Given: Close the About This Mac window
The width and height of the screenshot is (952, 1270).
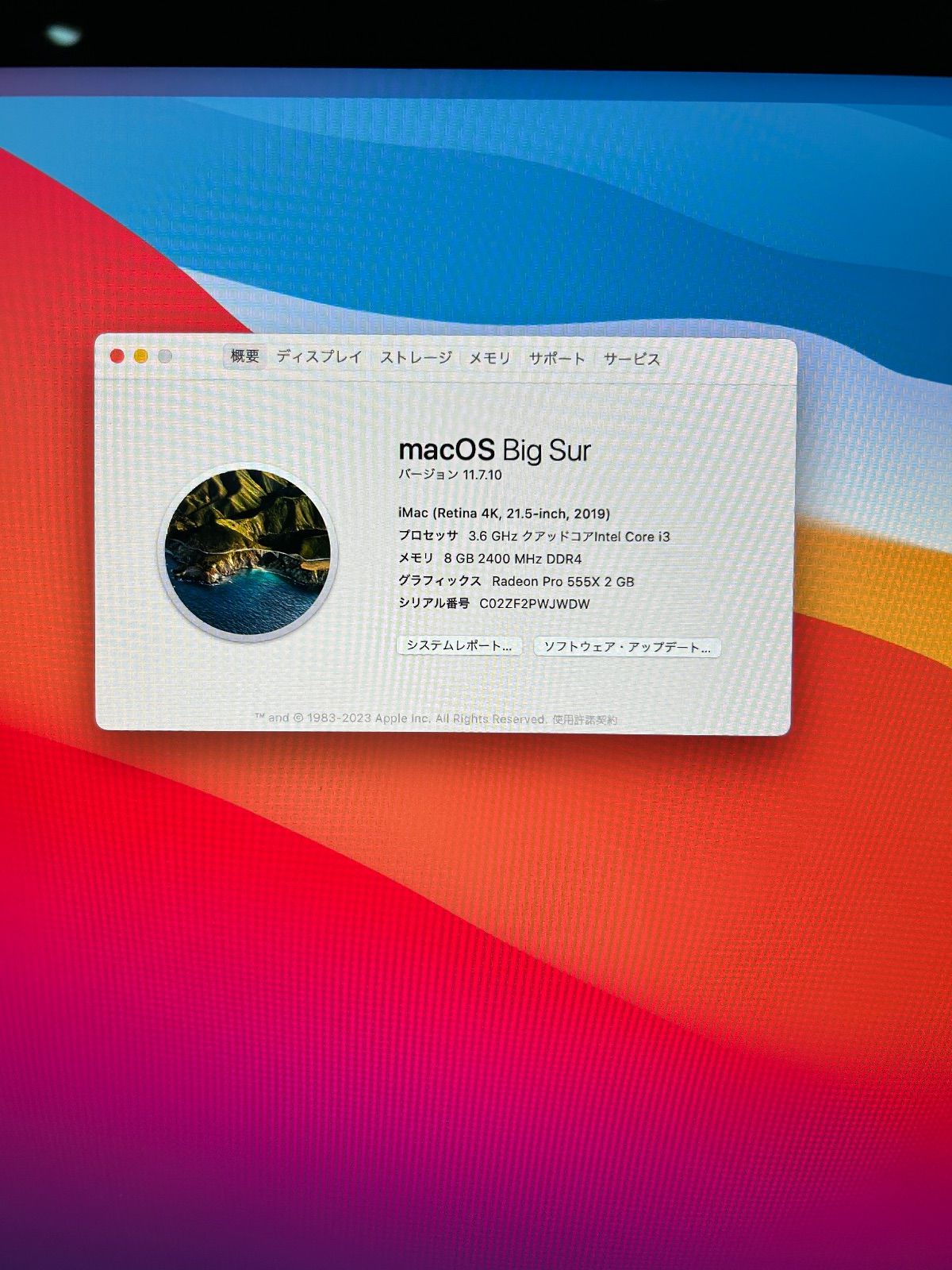Looking at the screenshot, I should click(117, 356).
